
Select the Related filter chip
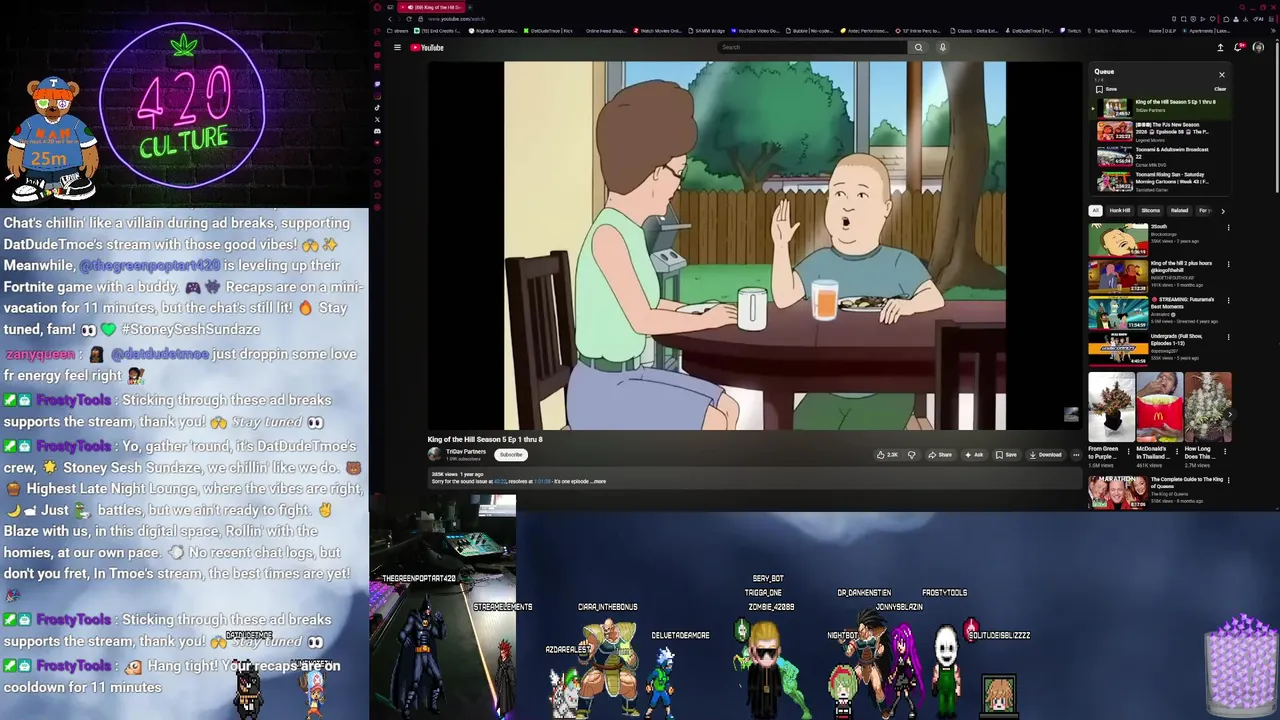tap(1180, 211)
